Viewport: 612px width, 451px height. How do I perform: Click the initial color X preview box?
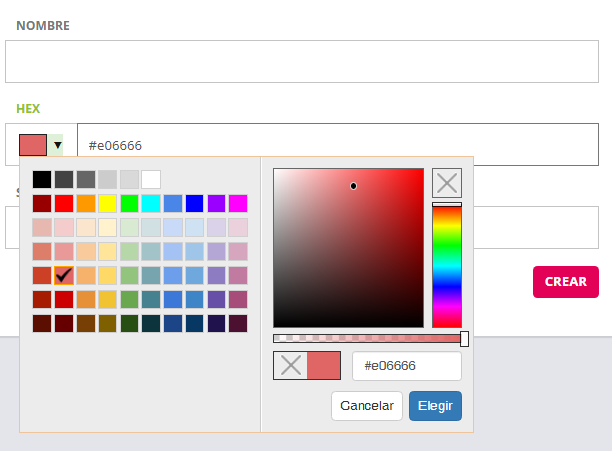click(291, 366)
